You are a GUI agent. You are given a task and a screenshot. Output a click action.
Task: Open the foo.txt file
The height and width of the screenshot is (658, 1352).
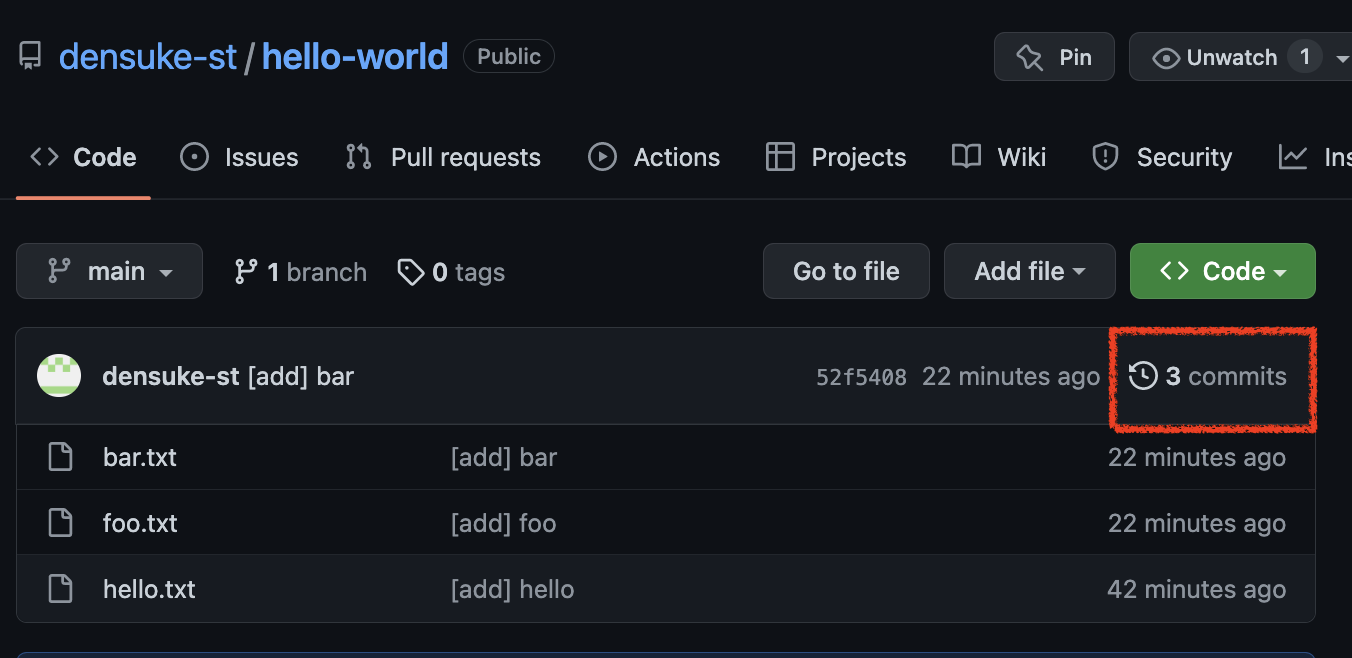pos(140,523)
